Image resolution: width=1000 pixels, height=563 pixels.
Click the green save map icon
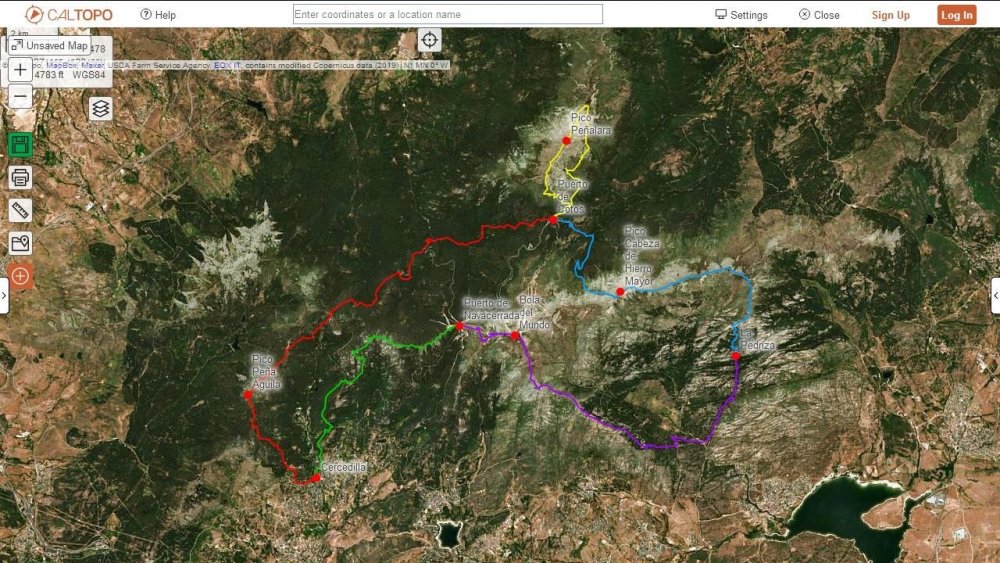[20, 145]
